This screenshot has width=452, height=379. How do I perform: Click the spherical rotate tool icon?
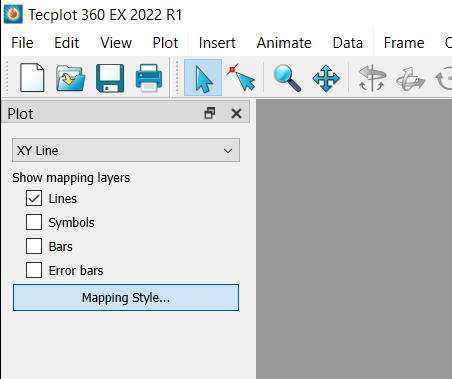tap(372, 78)
